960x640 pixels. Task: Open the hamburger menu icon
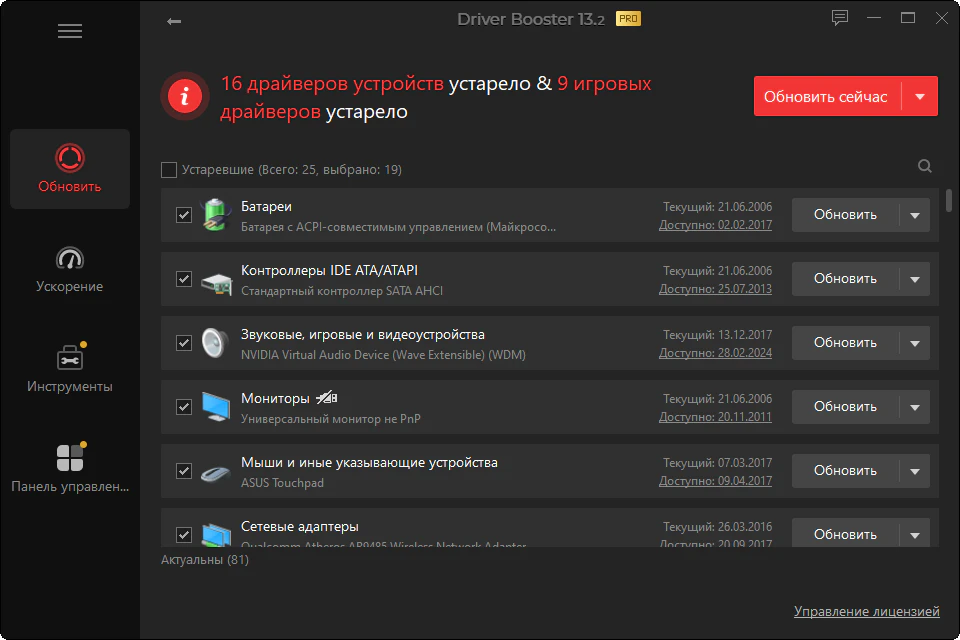(70, 31)
